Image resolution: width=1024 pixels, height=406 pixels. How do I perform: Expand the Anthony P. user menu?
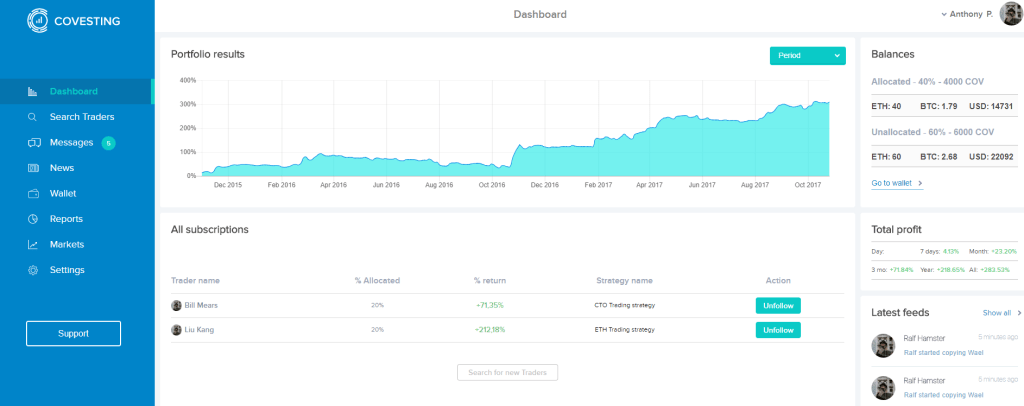(x=967, y=14)
